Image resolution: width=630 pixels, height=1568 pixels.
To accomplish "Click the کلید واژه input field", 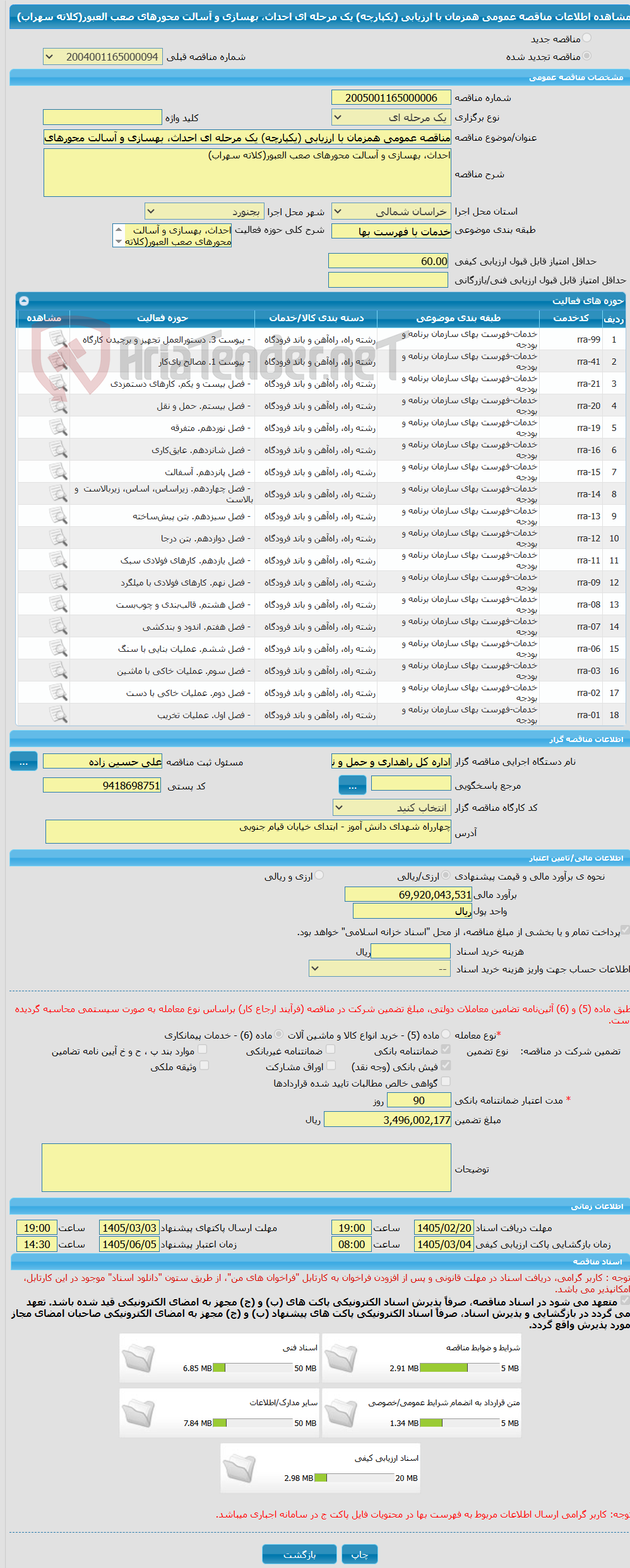I will coord(102,117).
